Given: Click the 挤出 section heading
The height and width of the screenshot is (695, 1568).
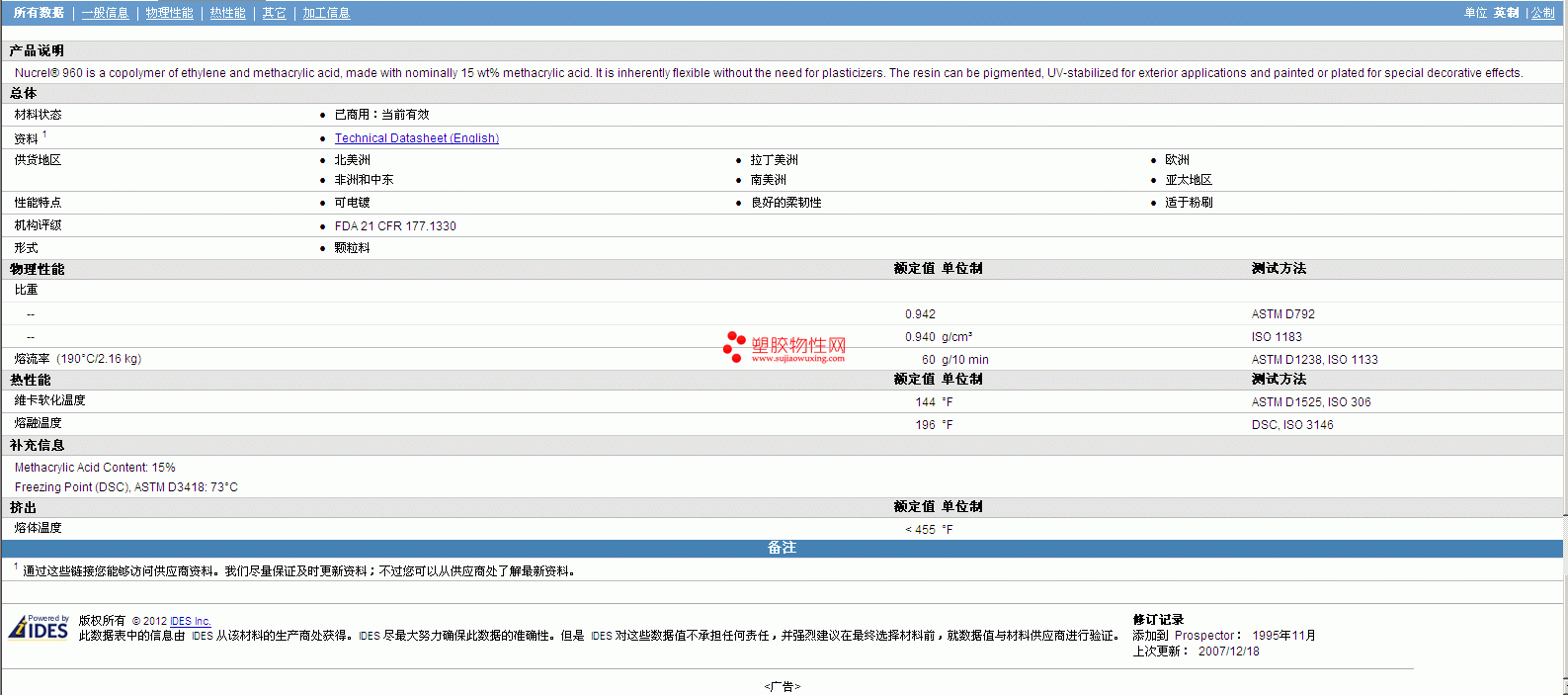Looking at the screenshot, I should (x=23, y=507).
